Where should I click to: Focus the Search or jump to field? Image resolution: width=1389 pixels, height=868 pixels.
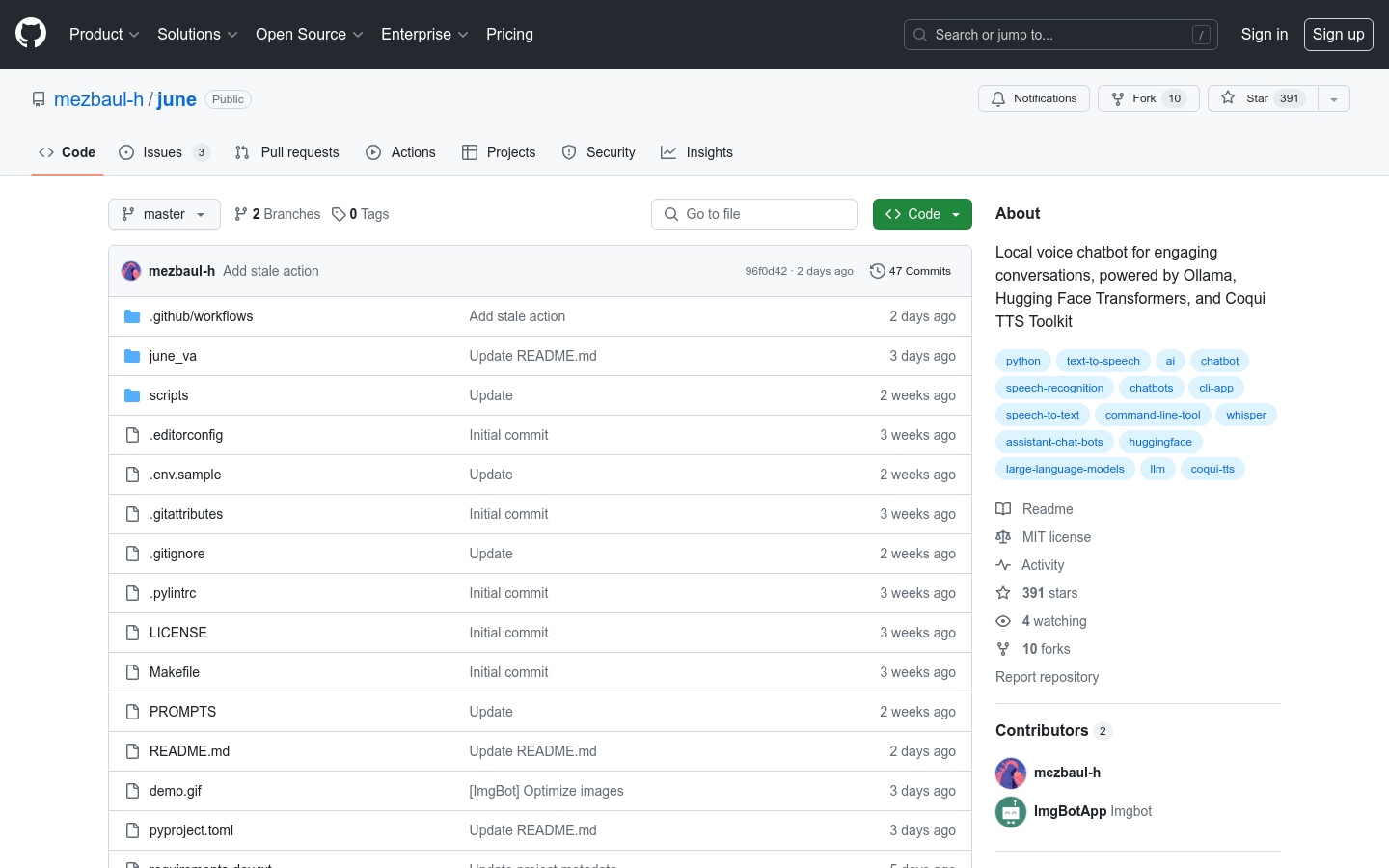[1060, 35]
